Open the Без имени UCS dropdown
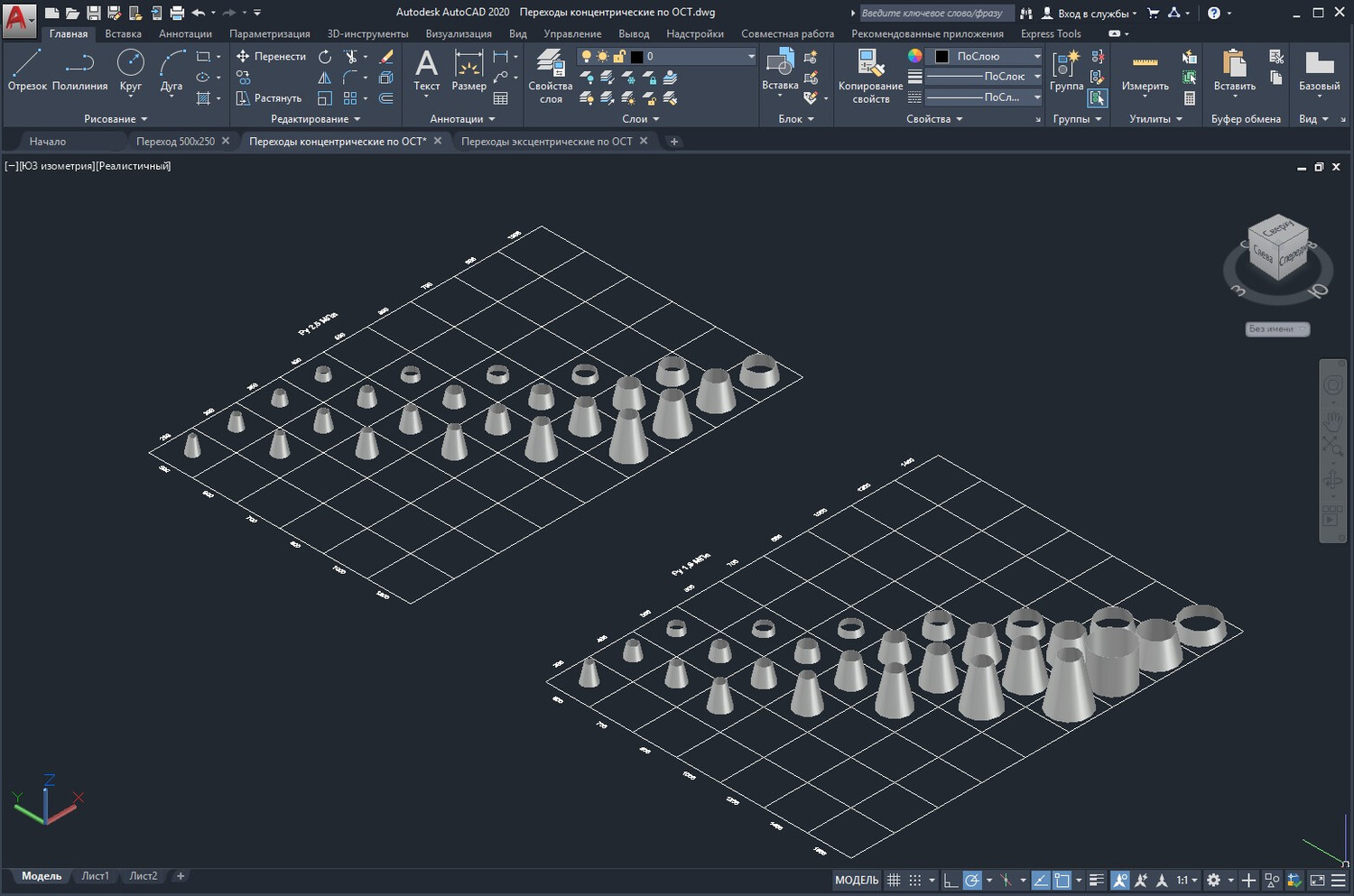This screenshot has width=1354, height=896. [1277, 329]
